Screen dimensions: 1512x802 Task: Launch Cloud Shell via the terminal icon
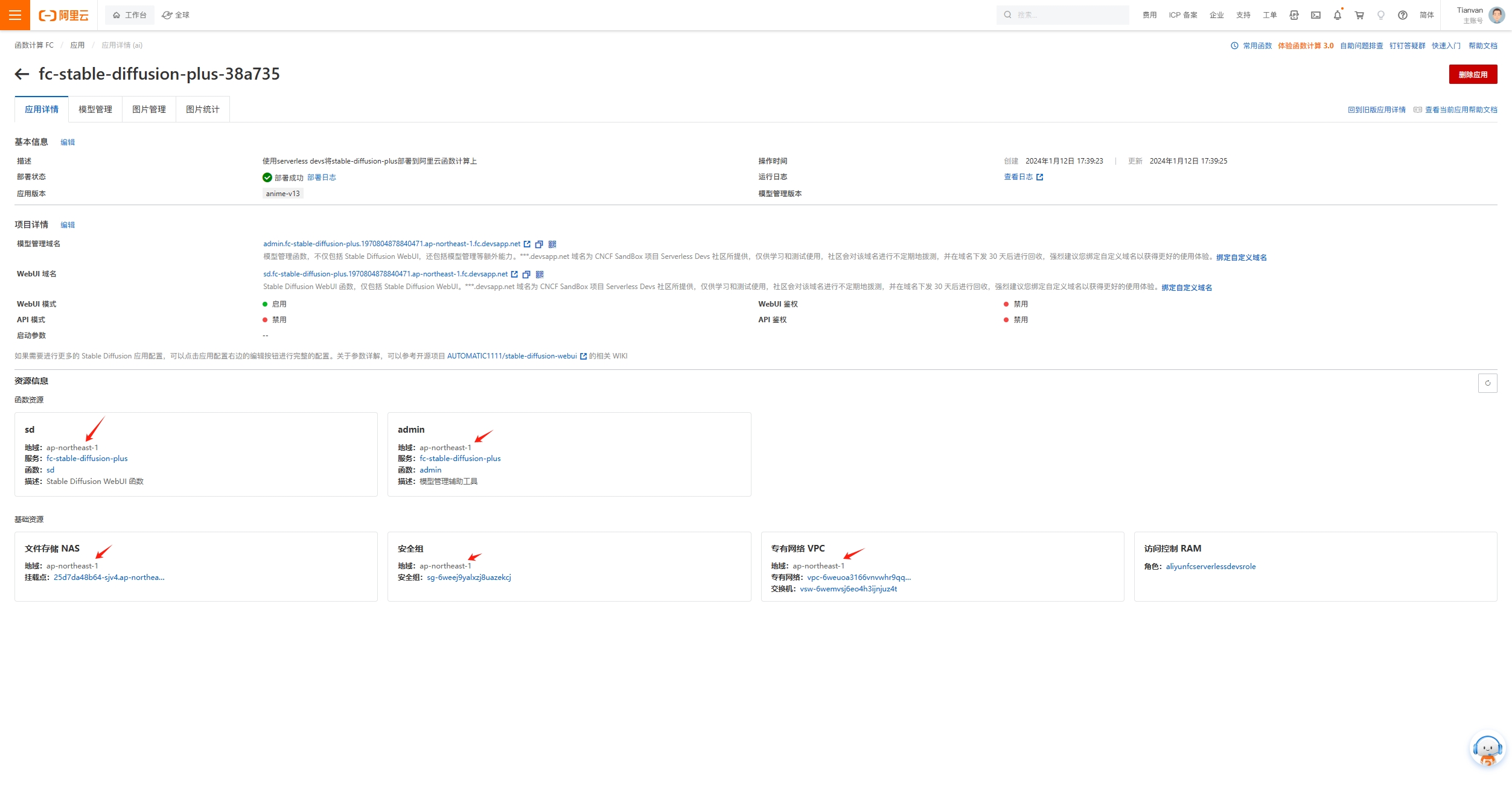coord(1315,15)
